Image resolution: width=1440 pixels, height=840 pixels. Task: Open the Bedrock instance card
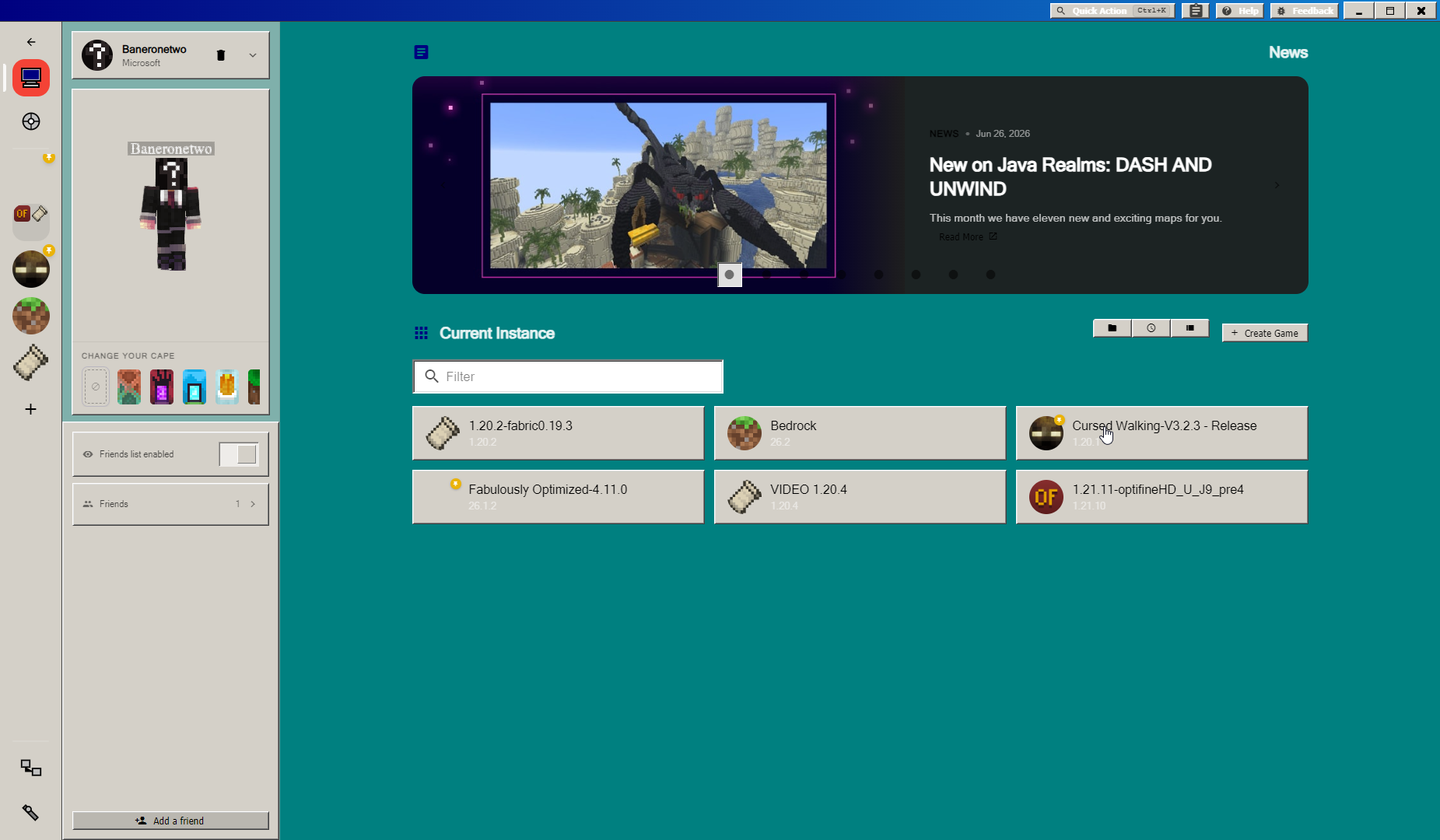pyautogui.click(x=860, y=433)
